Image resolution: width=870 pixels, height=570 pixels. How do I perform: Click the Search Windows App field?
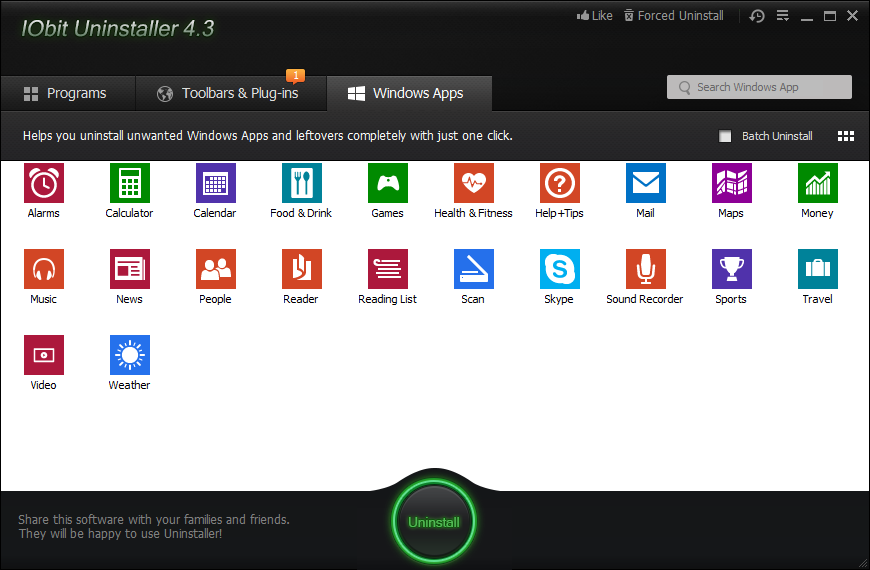(759, 87)
